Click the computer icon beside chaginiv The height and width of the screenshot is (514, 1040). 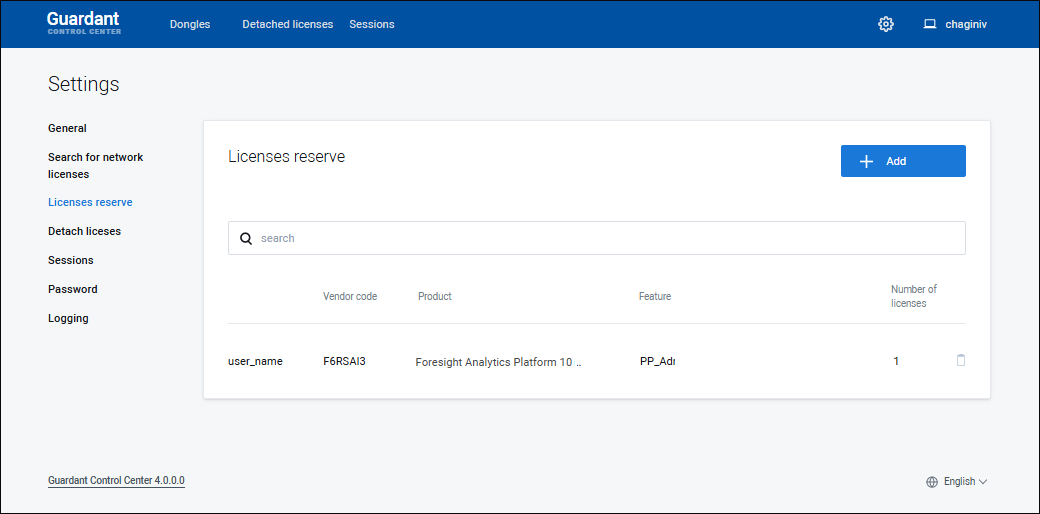pyautogui.click(x=929, y=24)
